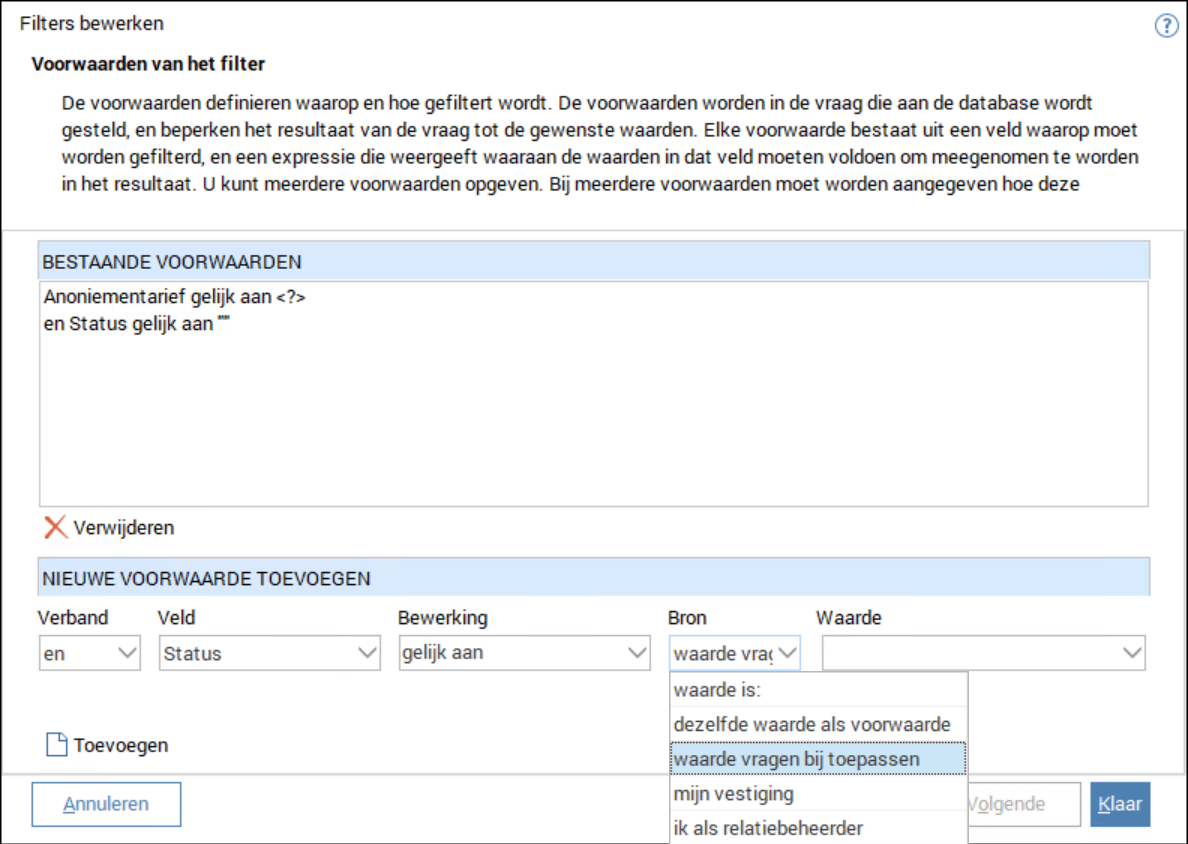The image size is (1188, 844).
Task: Open the Bewerking dropdown 'gelijk aan'
Action: [637, 653]
